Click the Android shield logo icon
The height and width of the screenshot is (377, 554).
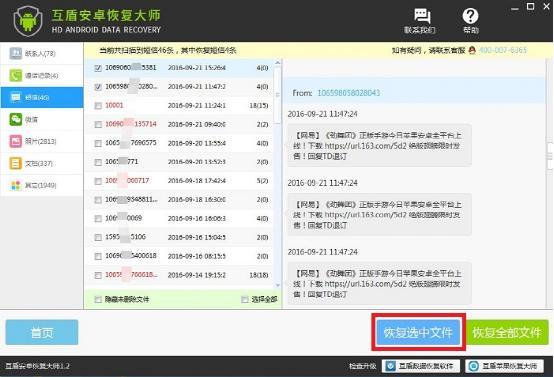(28, 21)
